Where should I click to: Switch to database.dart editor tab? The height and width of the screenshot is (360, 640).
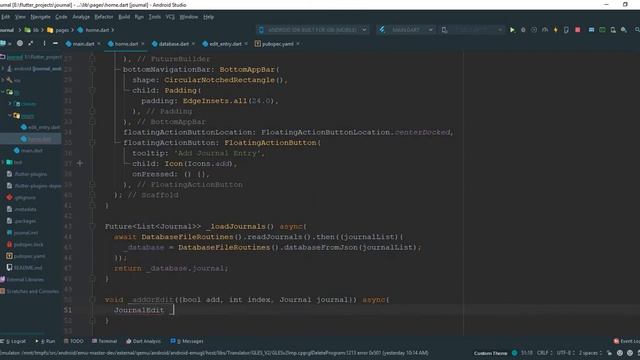(x=173, y=44)
